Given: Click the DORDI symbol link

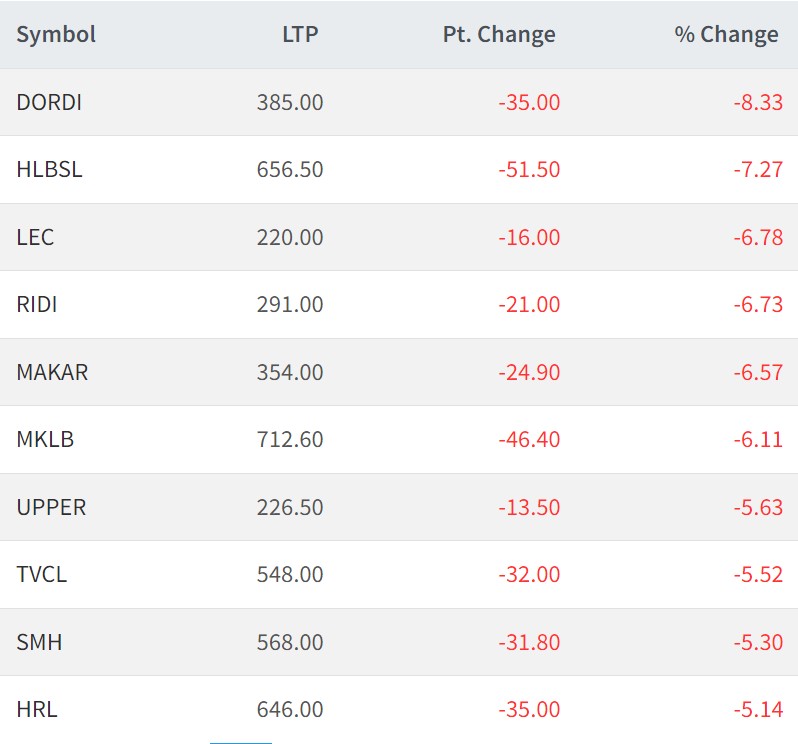Looking at the screenshot, I should [49, 102].
